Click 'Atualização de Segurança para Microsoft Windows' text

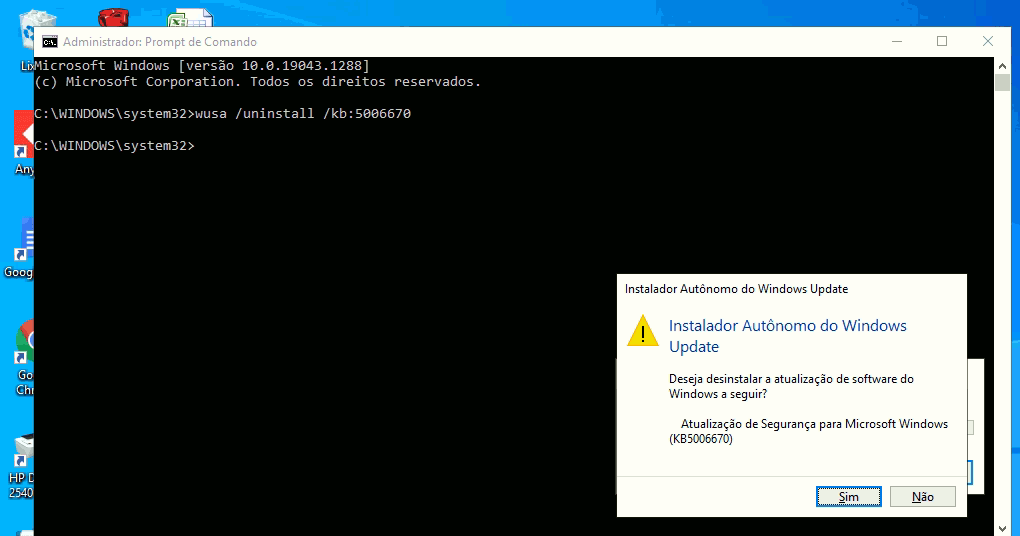(x=814, y=424)
